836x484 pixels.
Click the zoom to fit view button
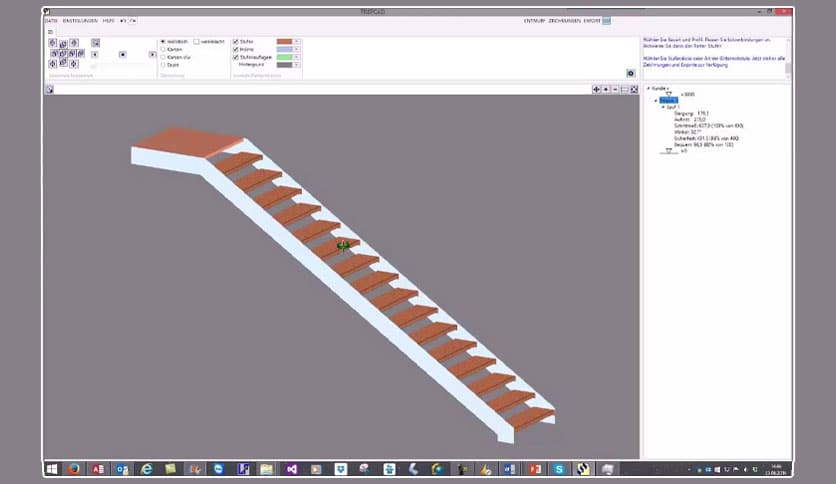(x=634, y=89)
